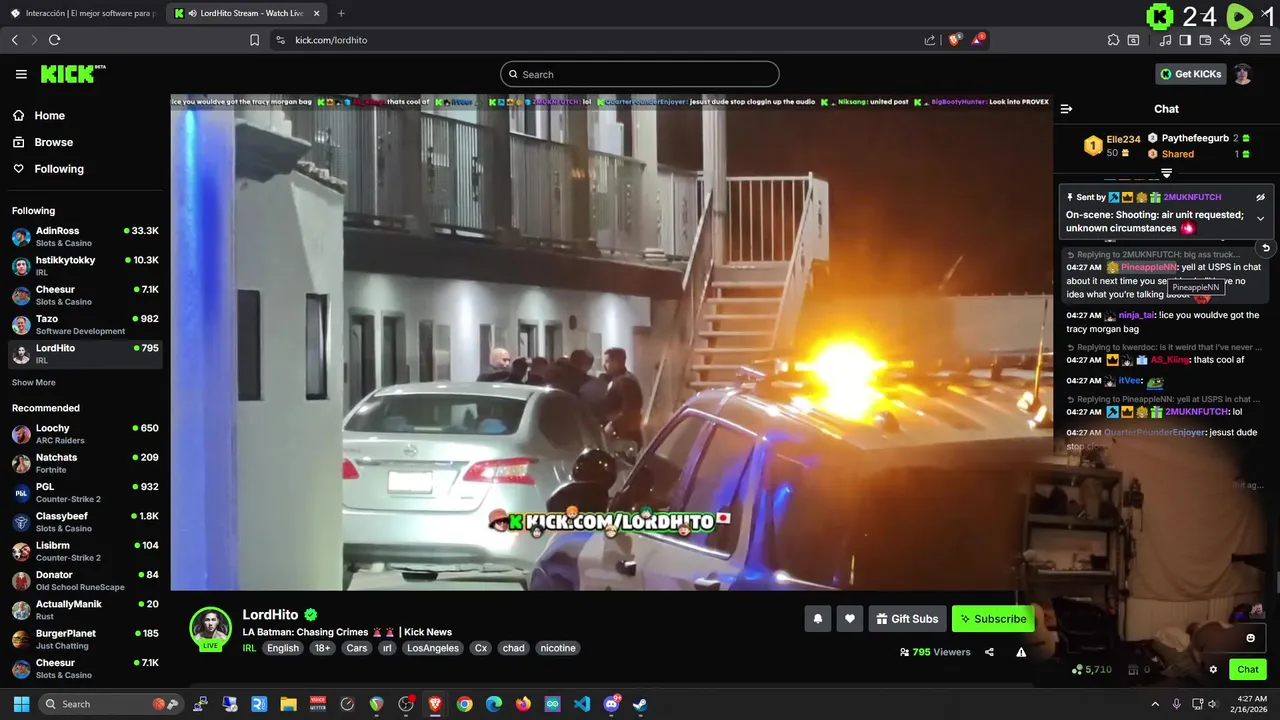Open hstikkytokky channel in Following list
1280x720 pixels.
point(85,266)
